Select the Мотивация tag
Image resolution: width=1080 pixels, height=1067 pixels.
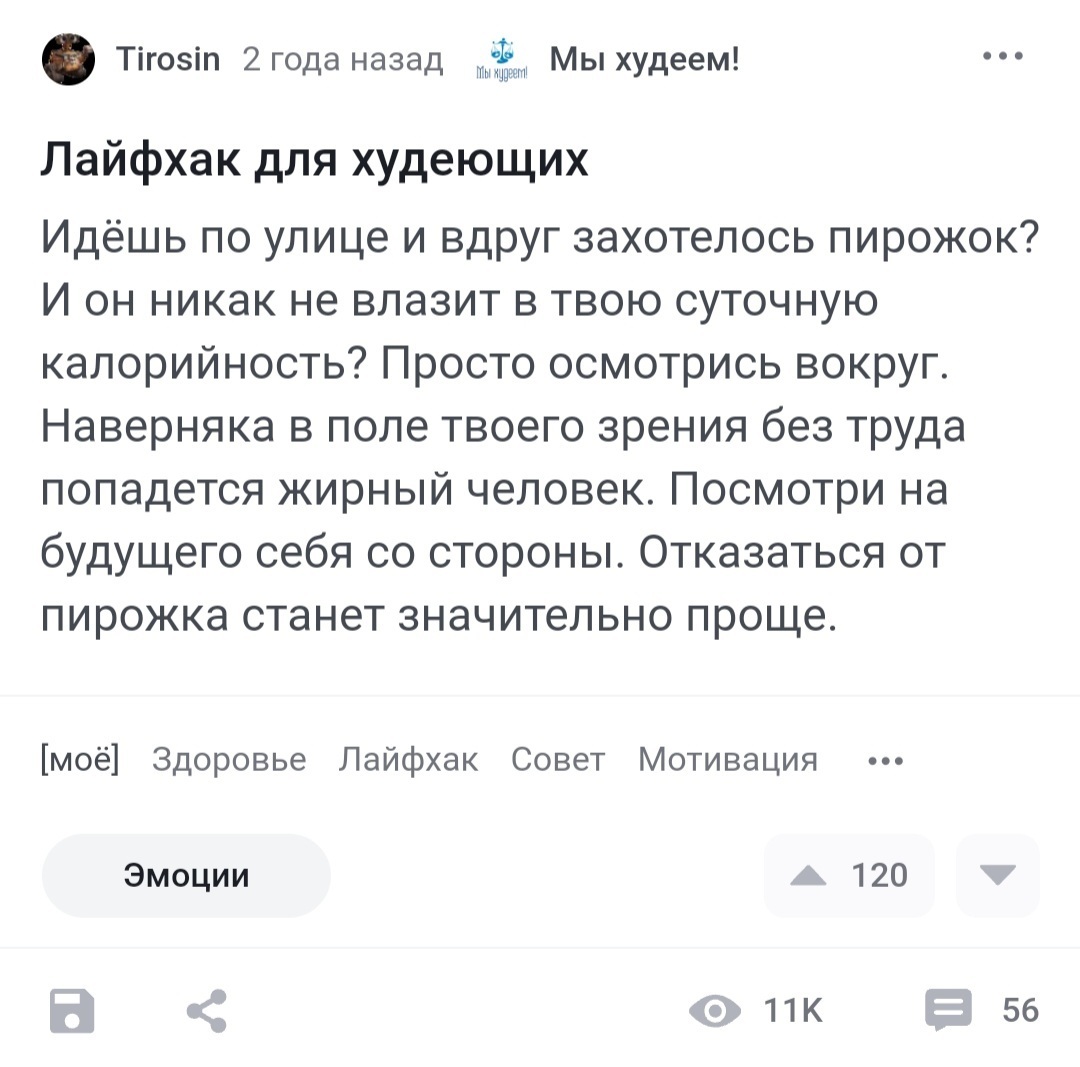click(x=727, y=760)
